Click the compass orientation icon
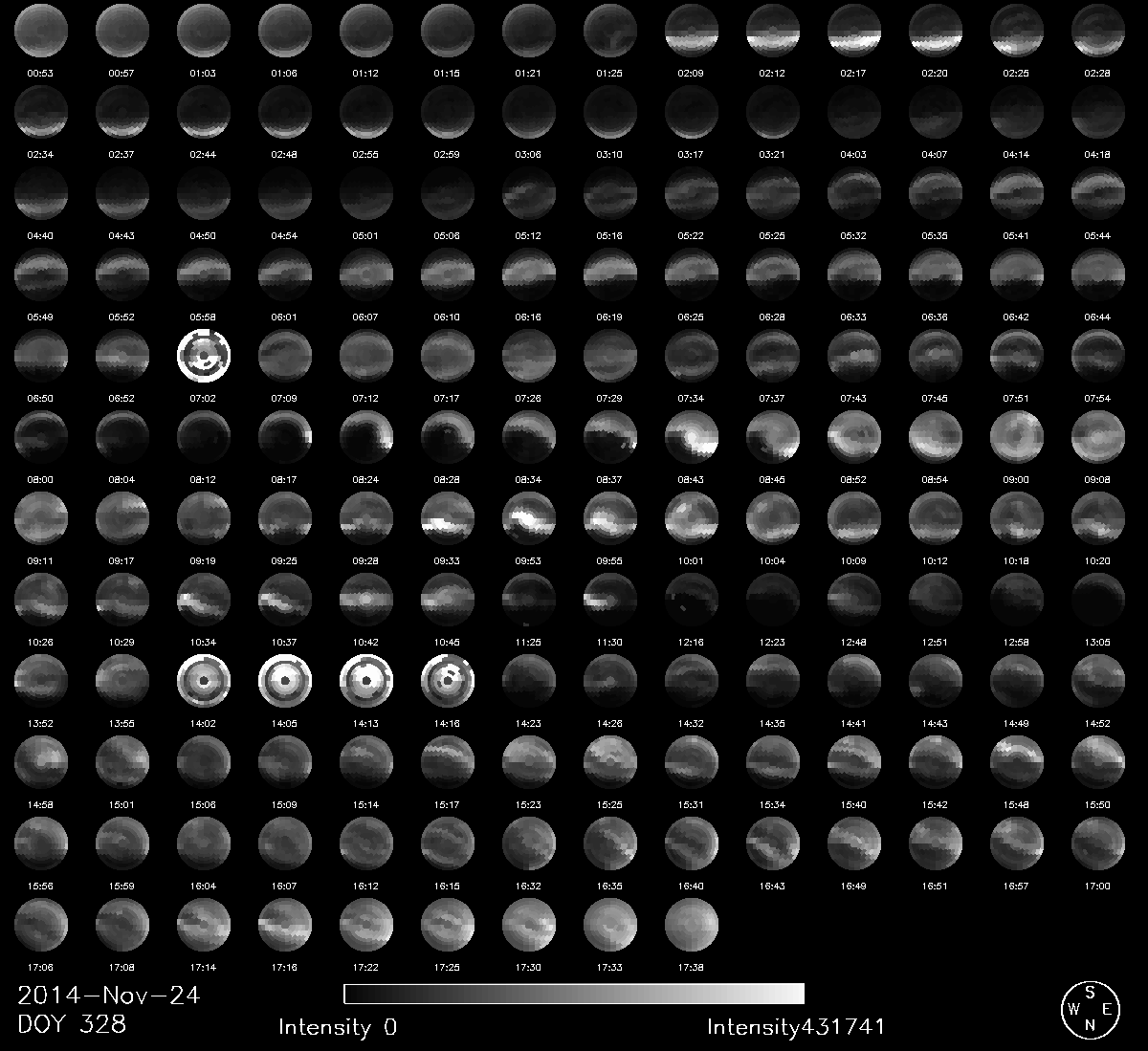Image resolution: width=1148 pixels, height=1051 pixels. (1090, 1008)
